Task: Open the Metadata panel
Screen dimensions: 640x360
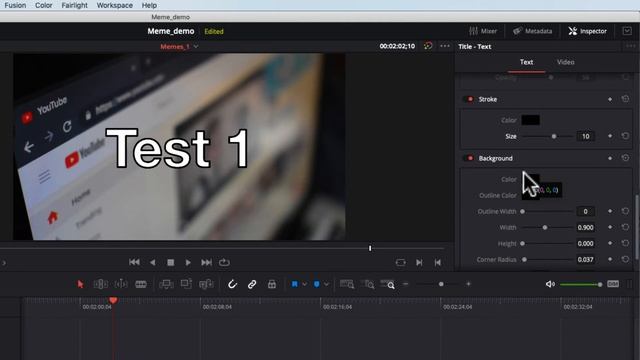Action: [x=533, y=31]
